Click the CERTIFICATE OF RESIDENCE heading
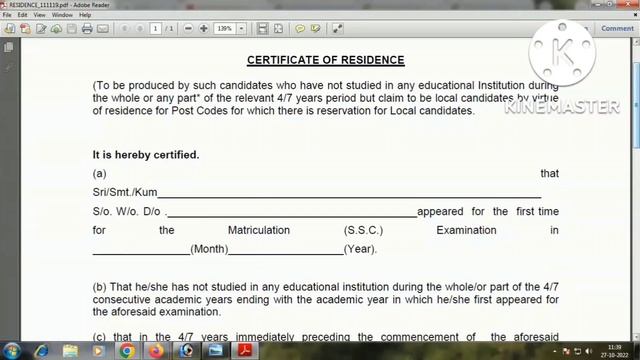Image resolution: width=640 pixels, height=360 pixels. [x=326, y=60]
